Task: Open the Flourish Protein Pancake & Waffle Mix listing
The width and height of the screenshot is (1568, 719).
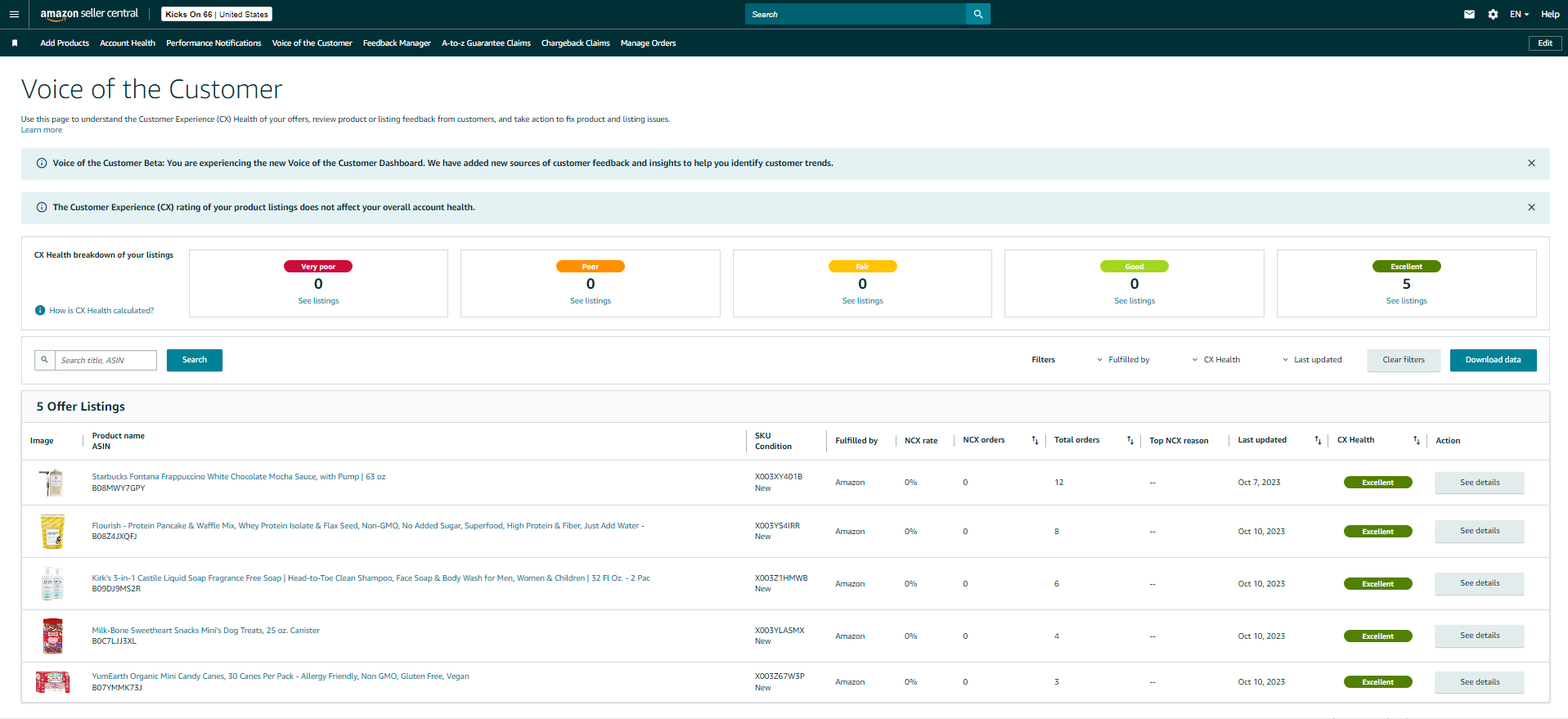Action: pyautogui.click(x=368, y=526)
